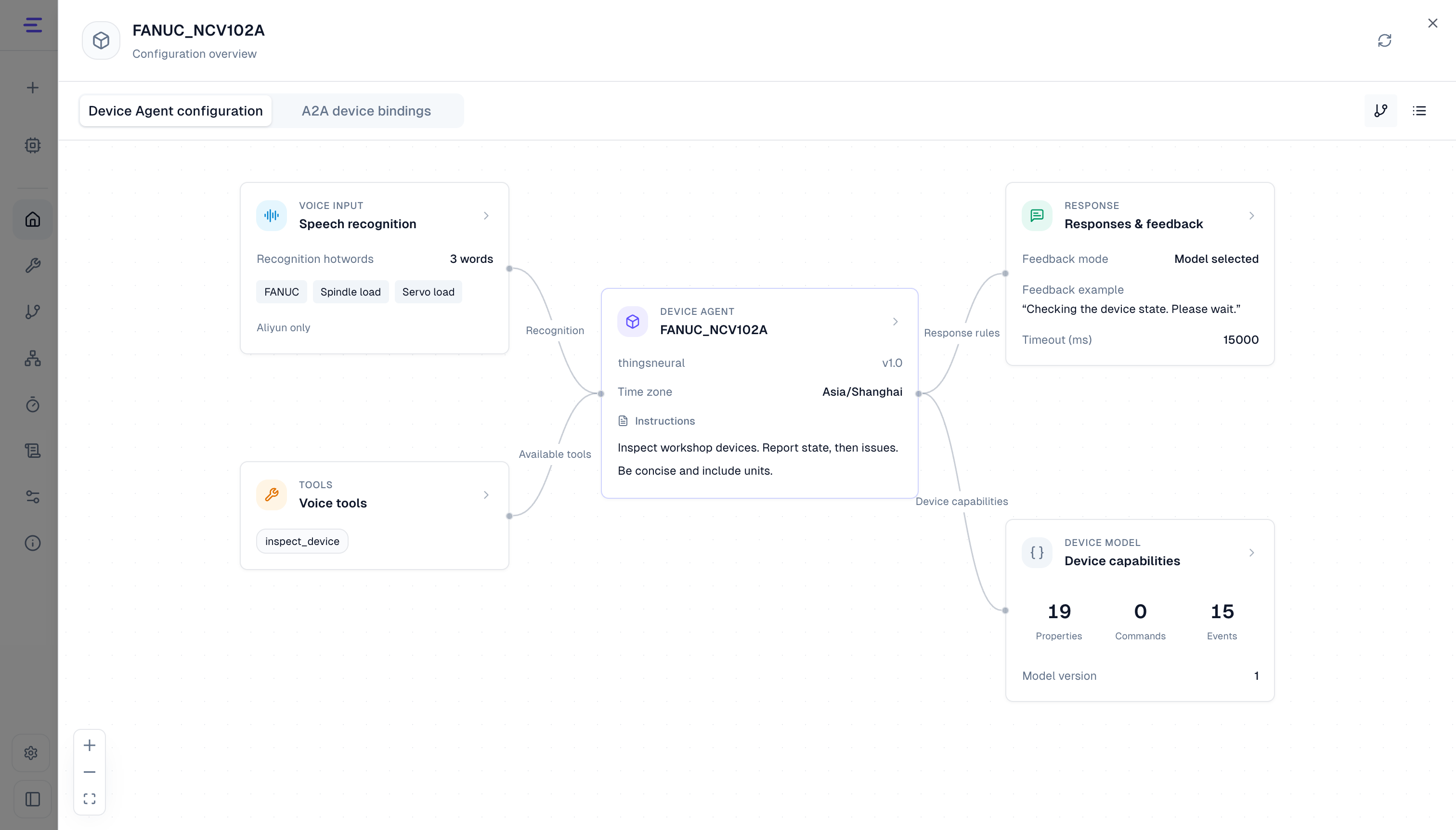Click the Voice tools wrench card icon
1456x830 pixels.
[272, 495]
